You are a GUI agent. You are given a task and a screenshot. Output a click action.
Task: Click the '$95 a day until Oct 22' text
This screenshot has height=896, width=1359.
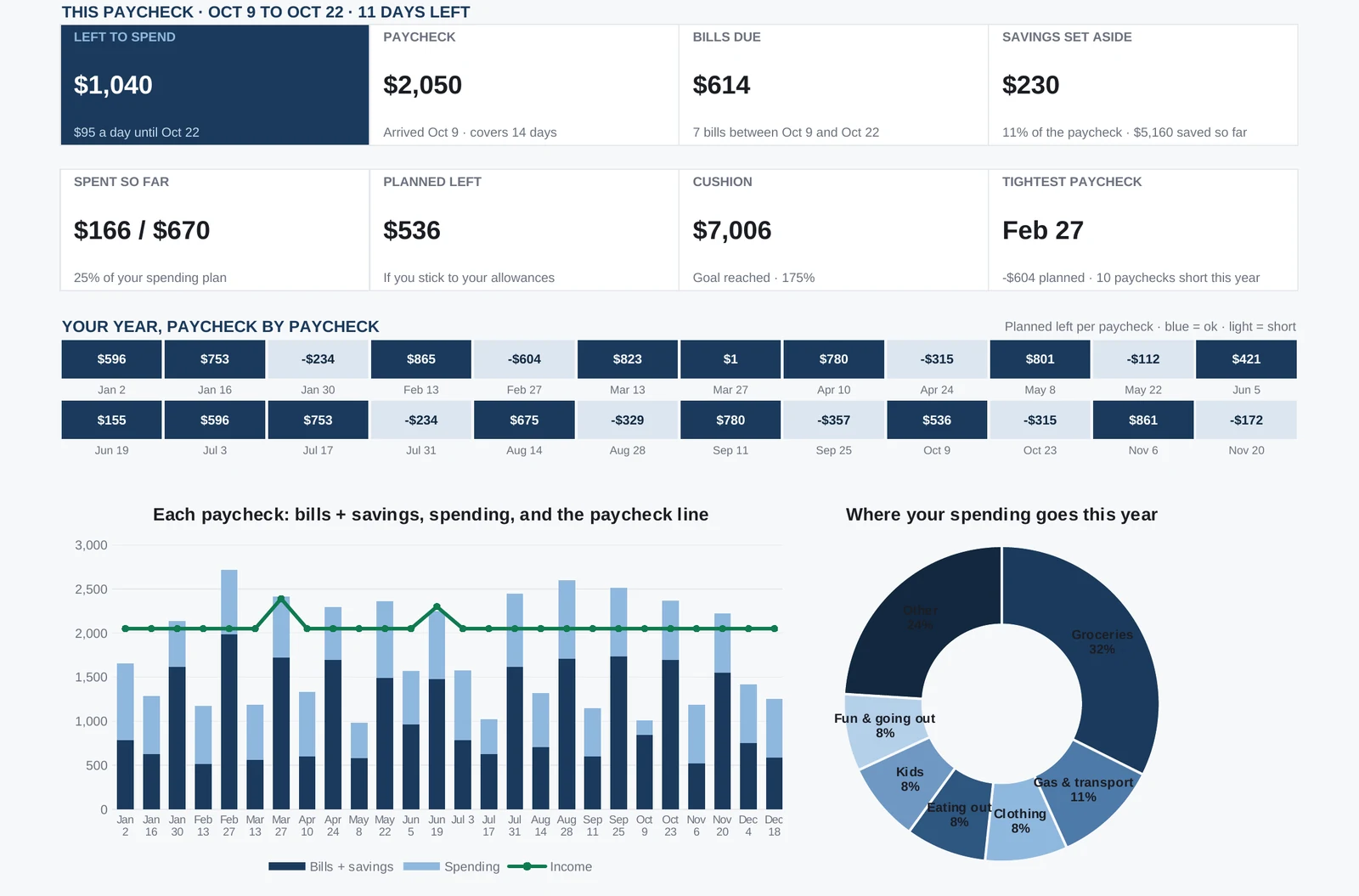137,132
